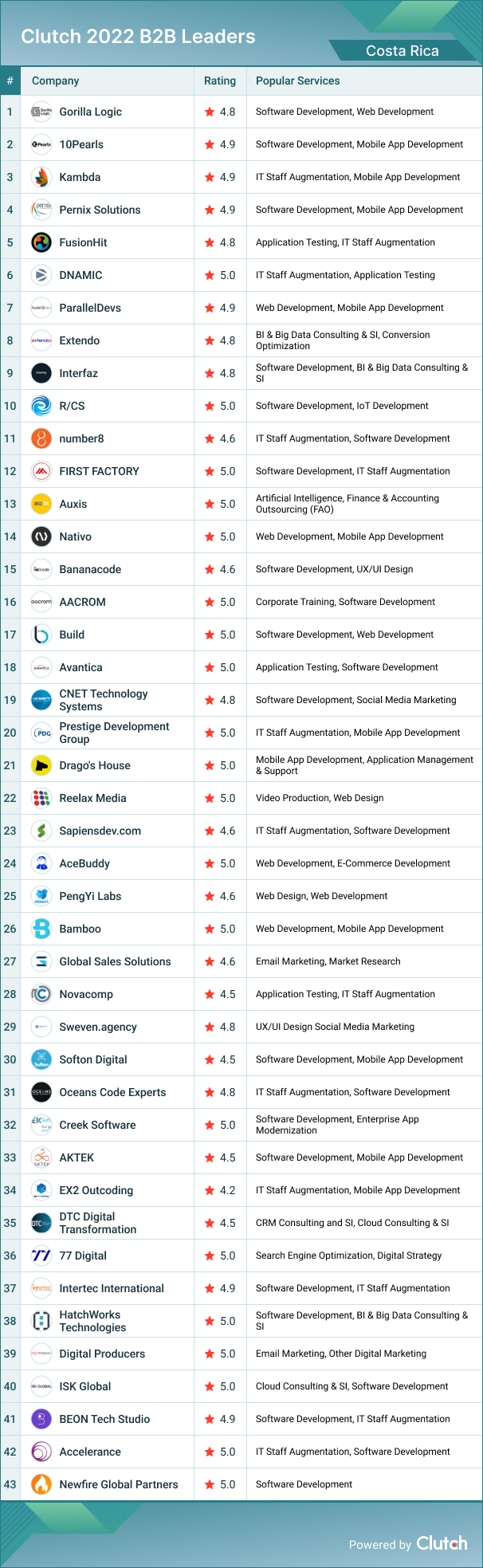Click the Bamboo blue B logo
This screenshot has width=483, height=1568.
41,929
